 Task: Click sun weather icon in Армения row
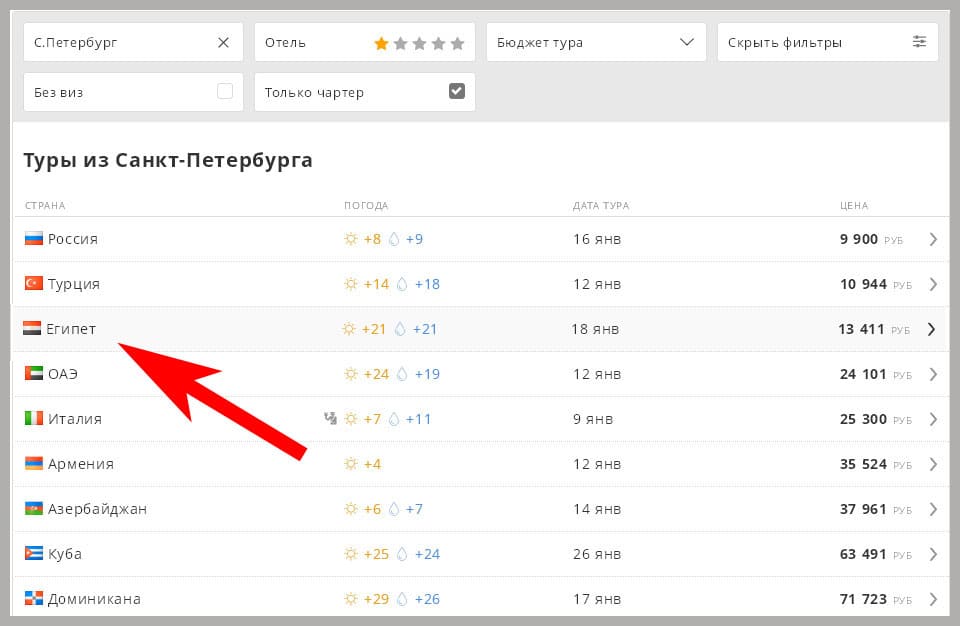tap(351, 464)
